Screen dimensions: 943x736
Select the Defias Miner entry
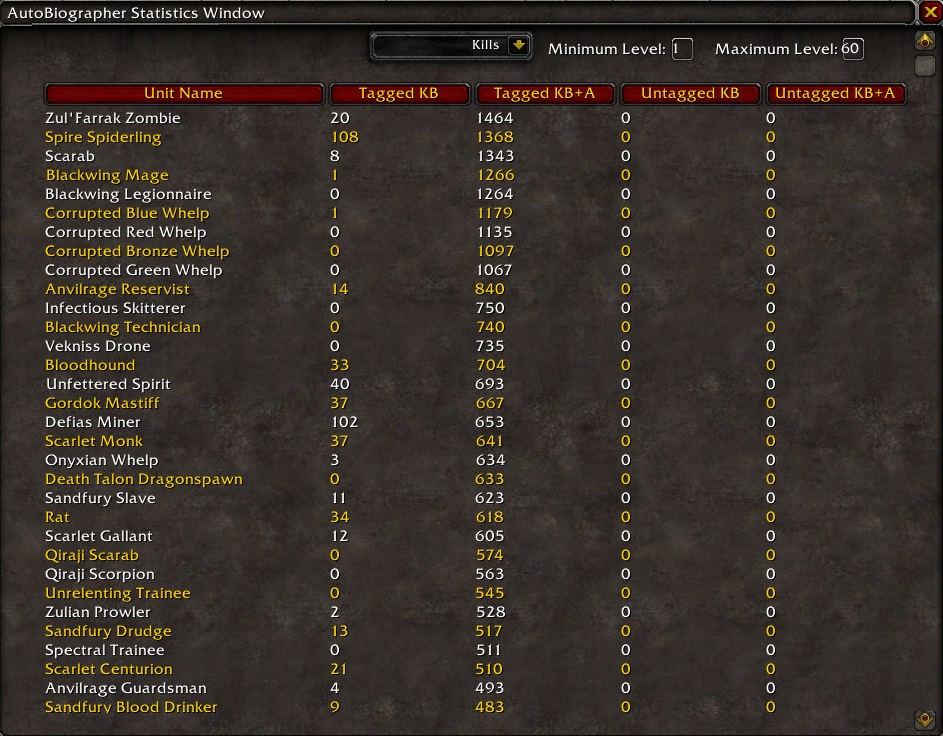(93, 422)
